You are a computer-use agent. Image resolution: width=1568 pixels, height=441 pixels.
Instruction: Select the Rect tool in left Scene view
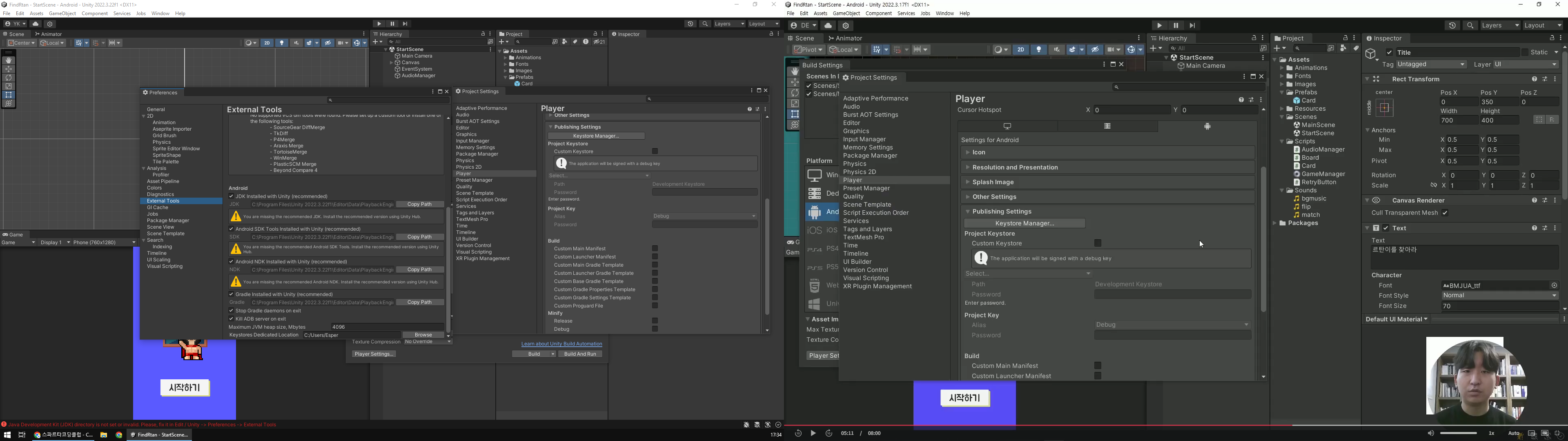pos(9,95)
